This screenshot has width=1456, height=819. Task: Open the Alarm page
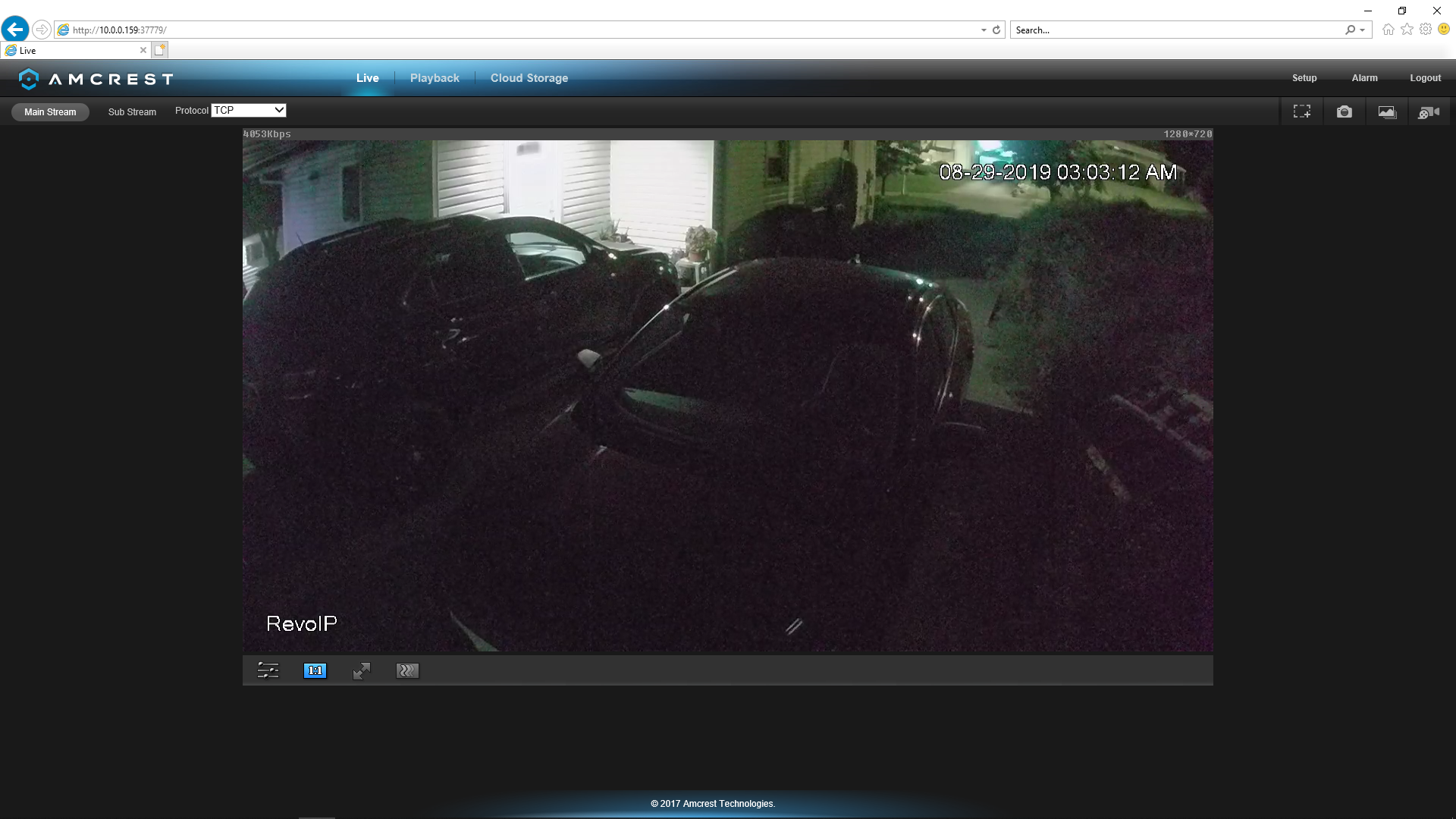[x=1364, y=78]
